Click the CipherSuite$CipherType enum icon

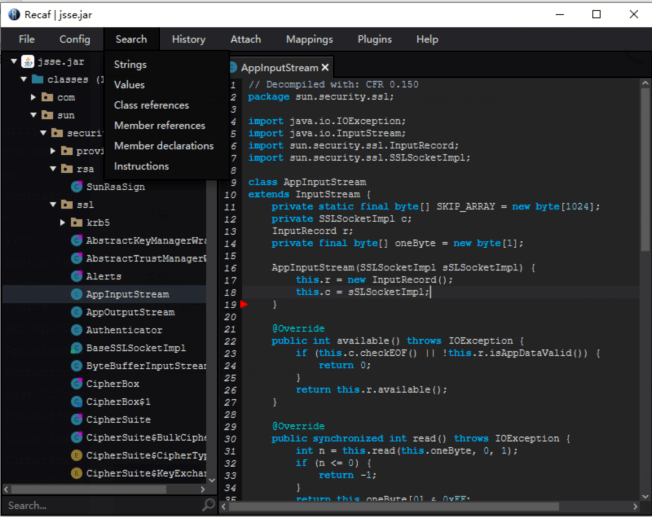(x=76, y=455)
